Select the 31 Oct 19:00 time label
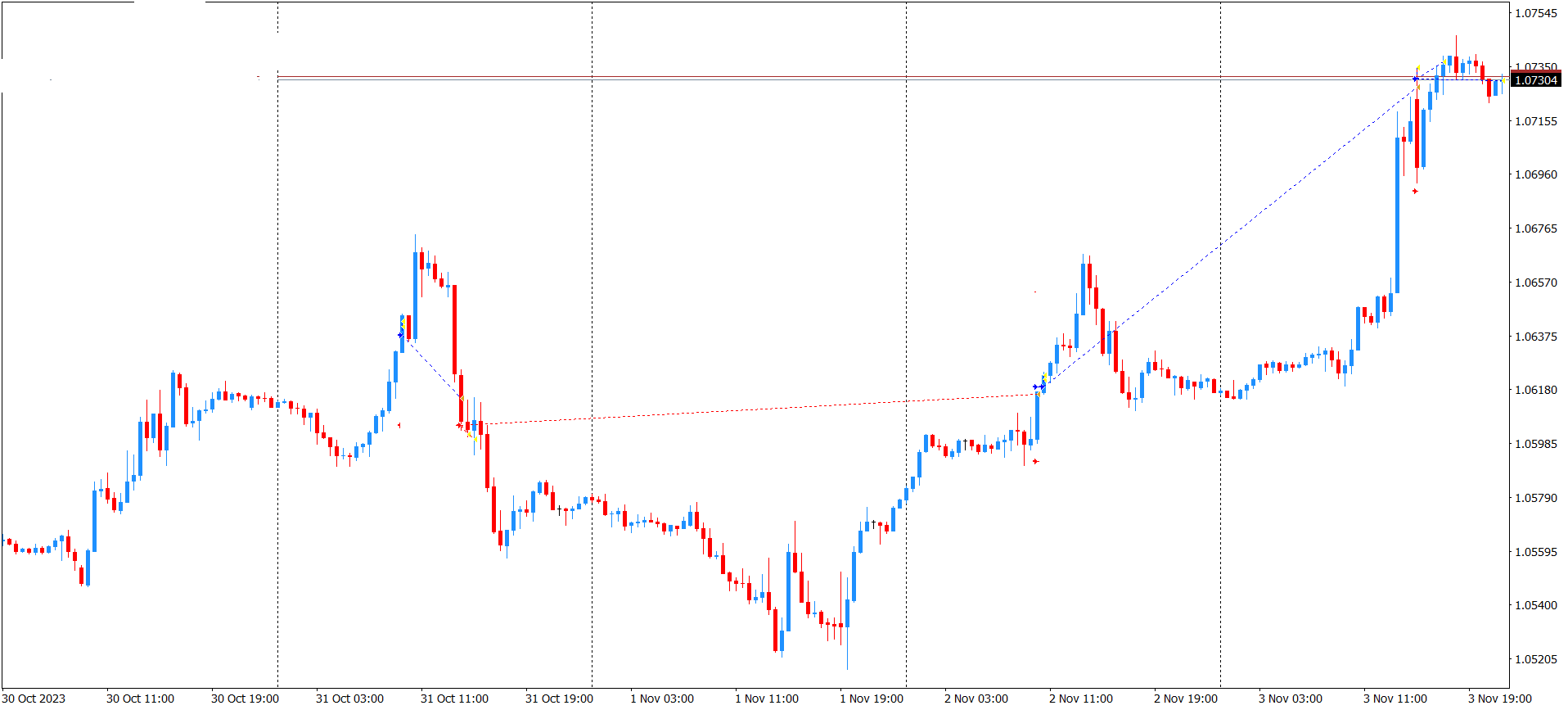The height and width of the screenshot is (710, 1568). point(559,699)
